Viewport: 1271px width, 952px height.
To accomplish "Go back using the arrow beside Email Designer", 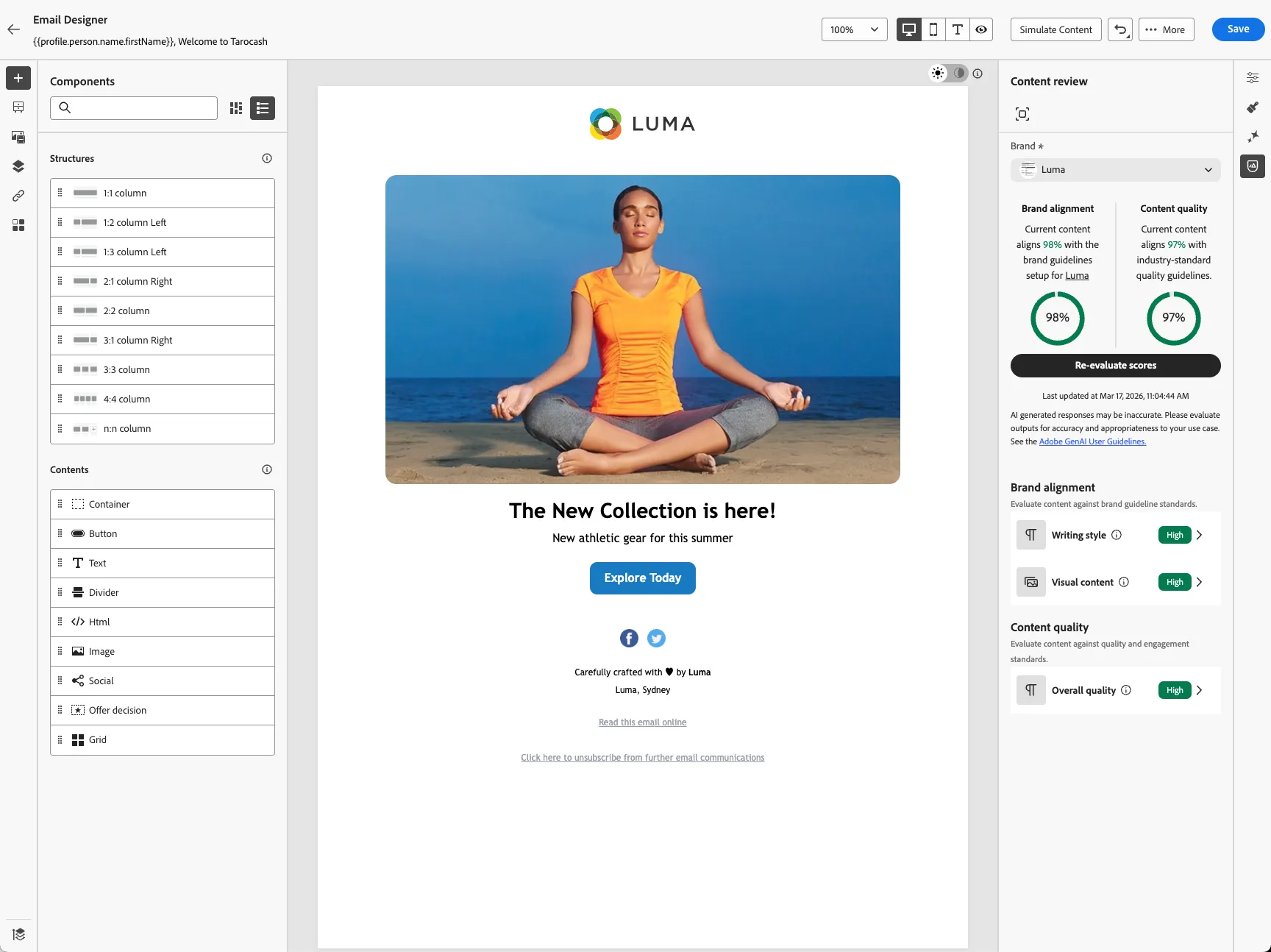I will [x=13, y=29].
